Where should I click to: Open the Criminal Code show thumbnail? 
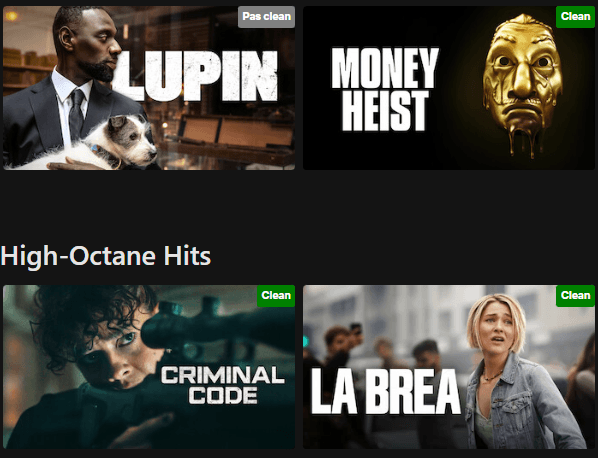[x=149, y=367]
